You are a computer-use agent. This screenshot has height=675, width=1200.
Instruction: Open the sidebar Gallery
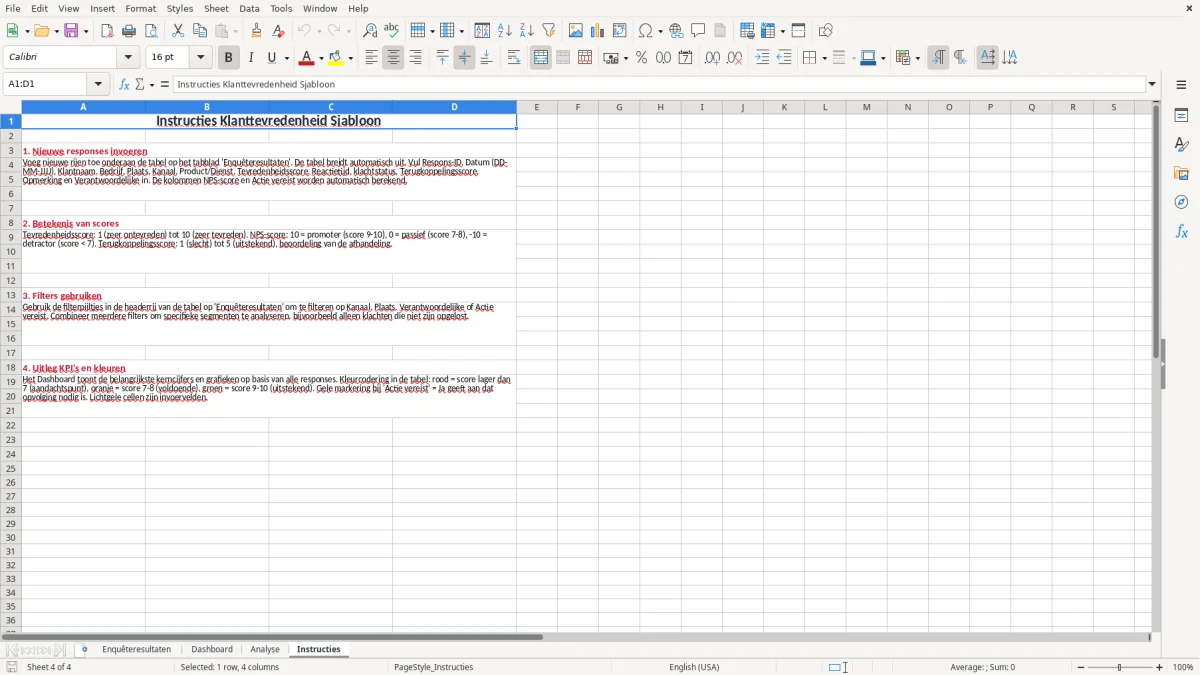[1181, 174]
